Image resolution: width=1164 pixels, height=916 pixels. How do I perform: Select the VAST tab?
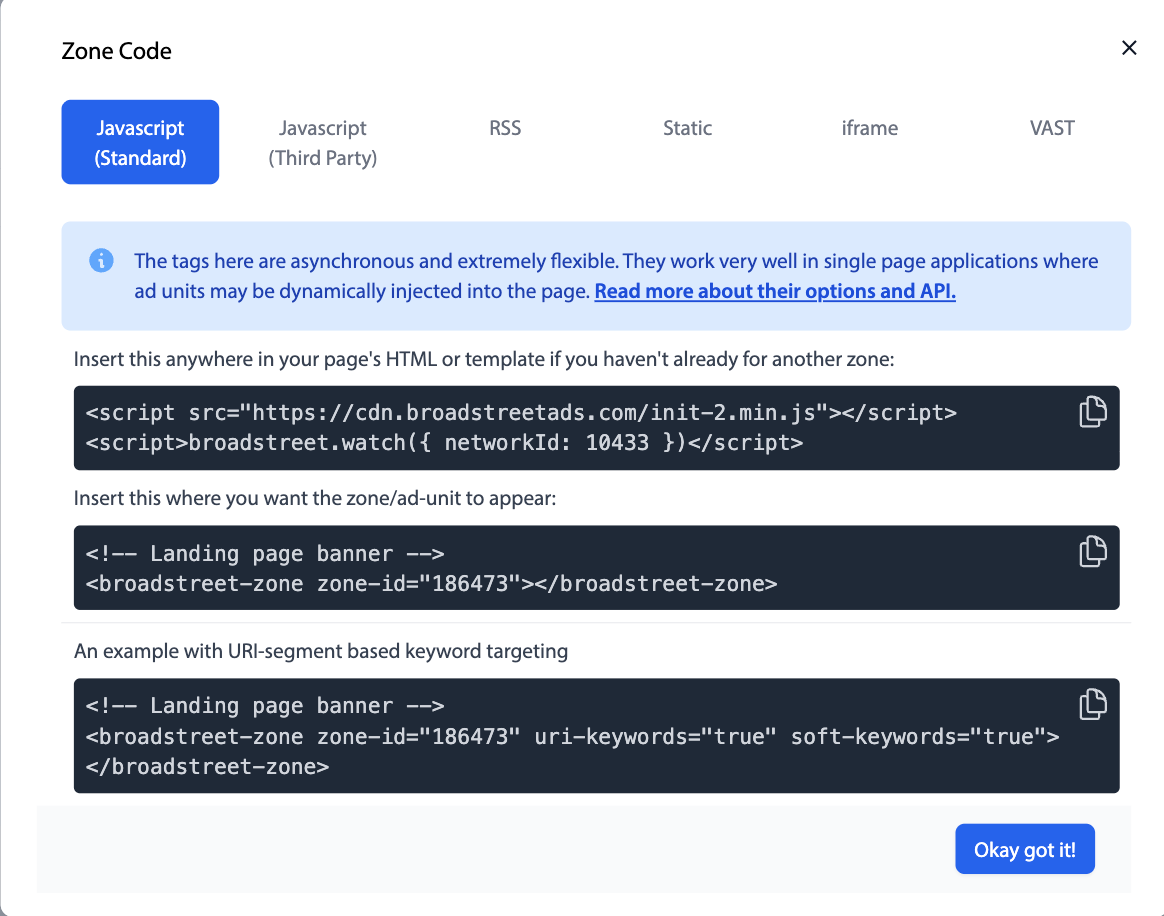(x=1052, y=128)
